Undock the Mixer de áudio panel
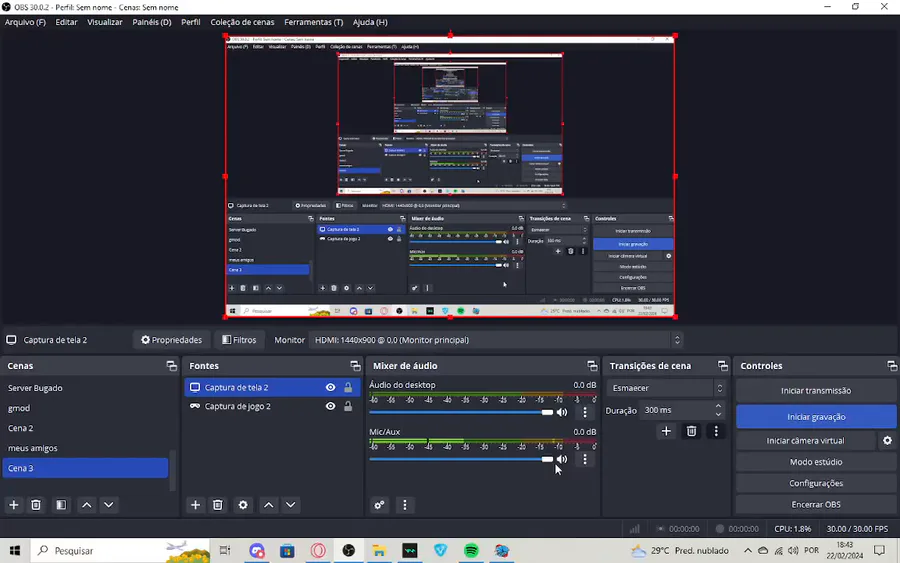The width and height of the screenshot is (900, 563). (x=592, y=366)
